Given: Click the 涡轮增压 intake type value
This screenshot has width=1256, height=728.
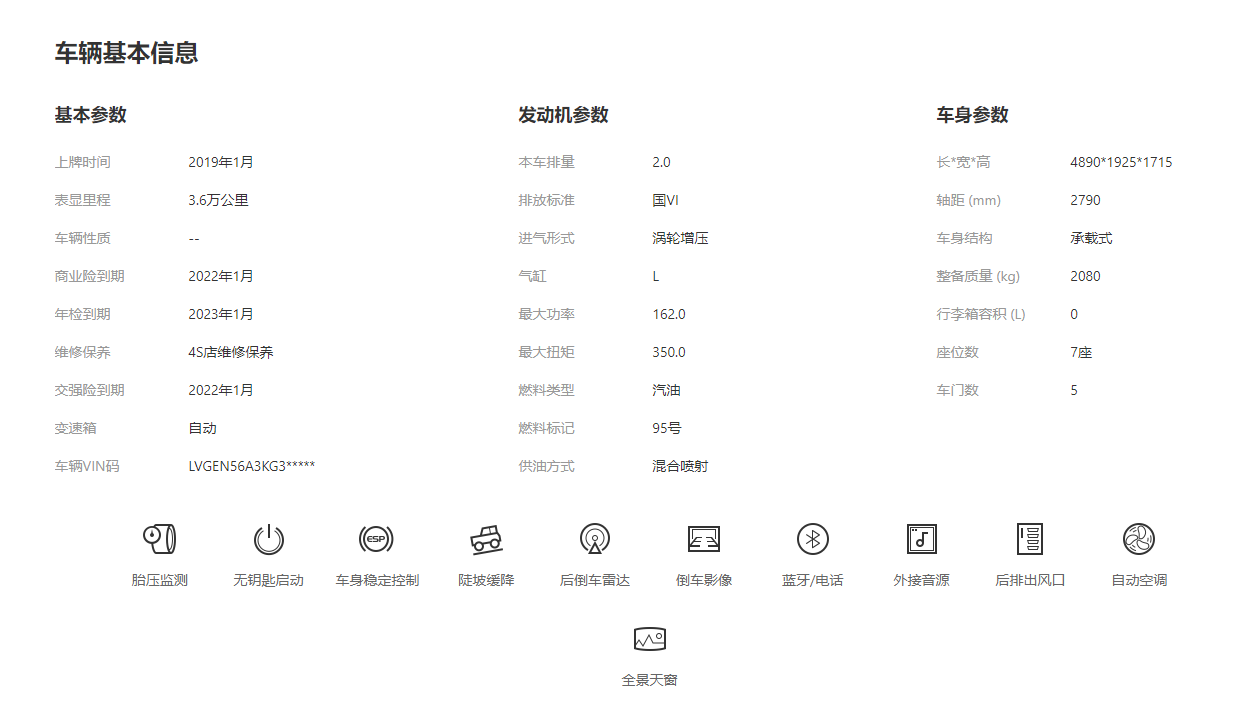Looking at the screenshot, I should pos(680,238).
